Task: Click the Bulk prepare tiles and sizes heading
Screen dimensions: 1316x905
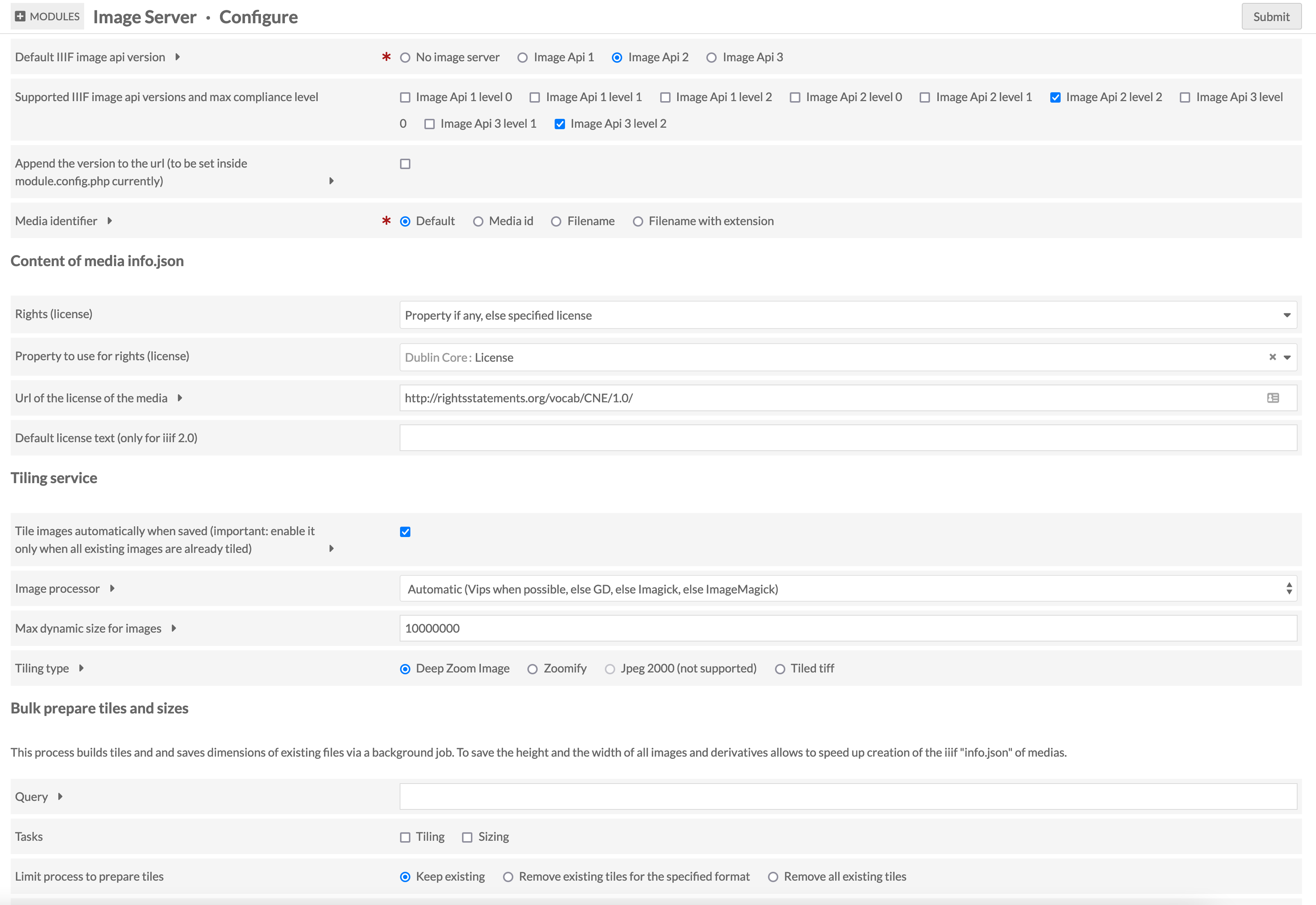Action: [x=99, y=708]
